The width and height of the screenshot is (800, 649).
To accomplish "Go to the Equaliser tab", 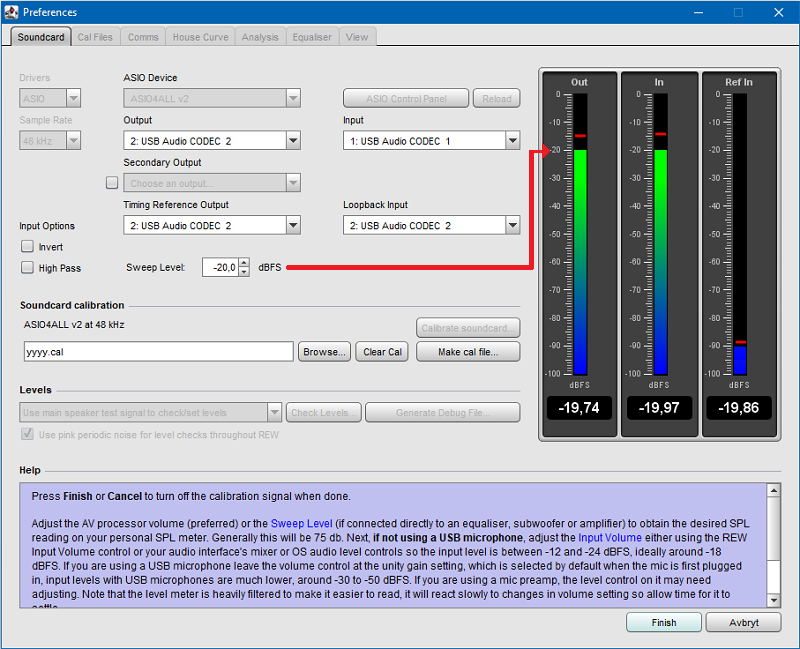I will click(x=312, y=37).
